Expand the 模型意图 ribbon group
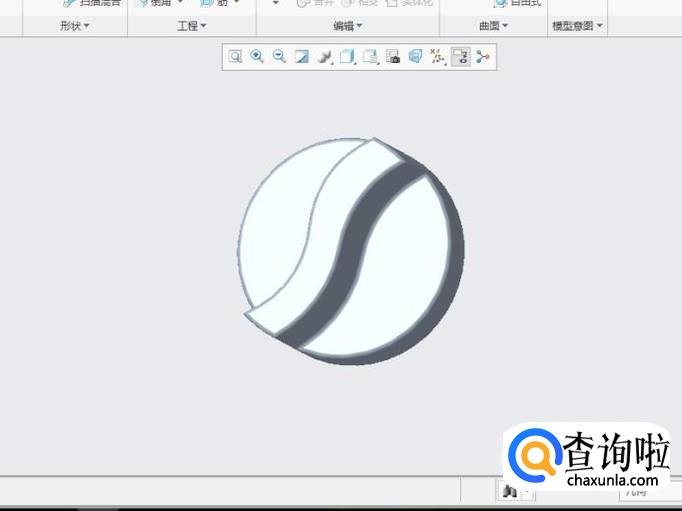 coord(577,26)
